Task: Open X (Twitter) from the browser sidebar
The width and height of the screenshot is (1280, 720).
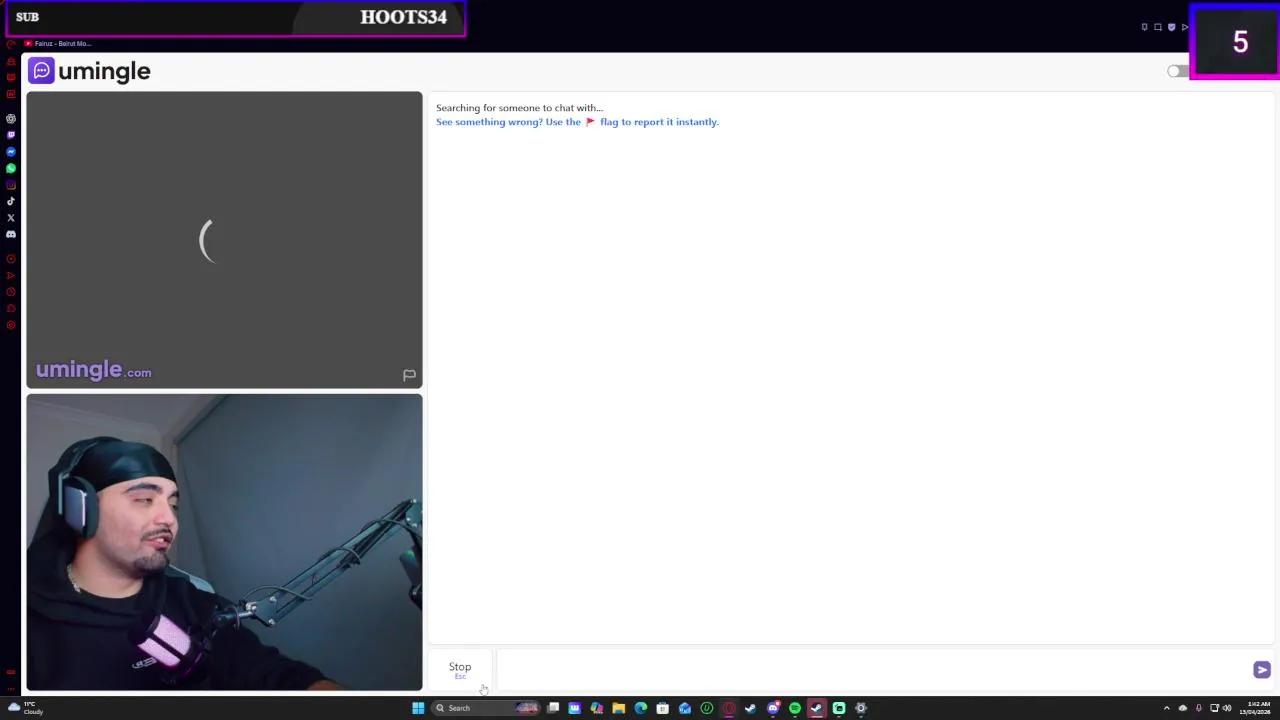Action: pos(11,217)
